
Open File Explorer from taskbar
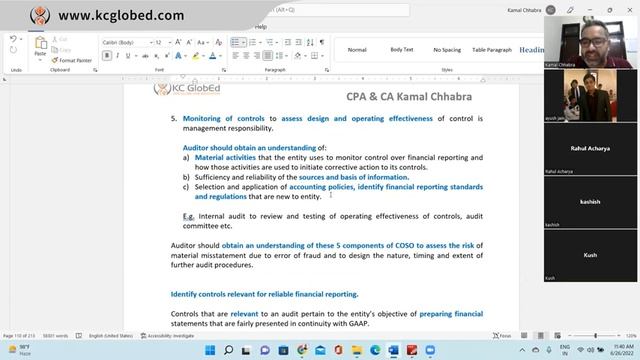click(357, 350)
